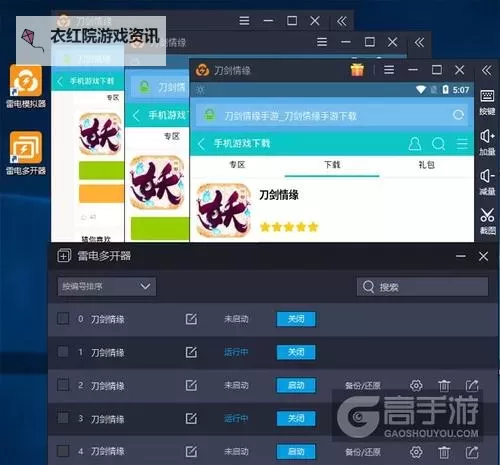Tick the checkbox for instance 0 刀剑情缘
Image resolution: width=500 pixels, height=465 pixels.
(63, 319)
